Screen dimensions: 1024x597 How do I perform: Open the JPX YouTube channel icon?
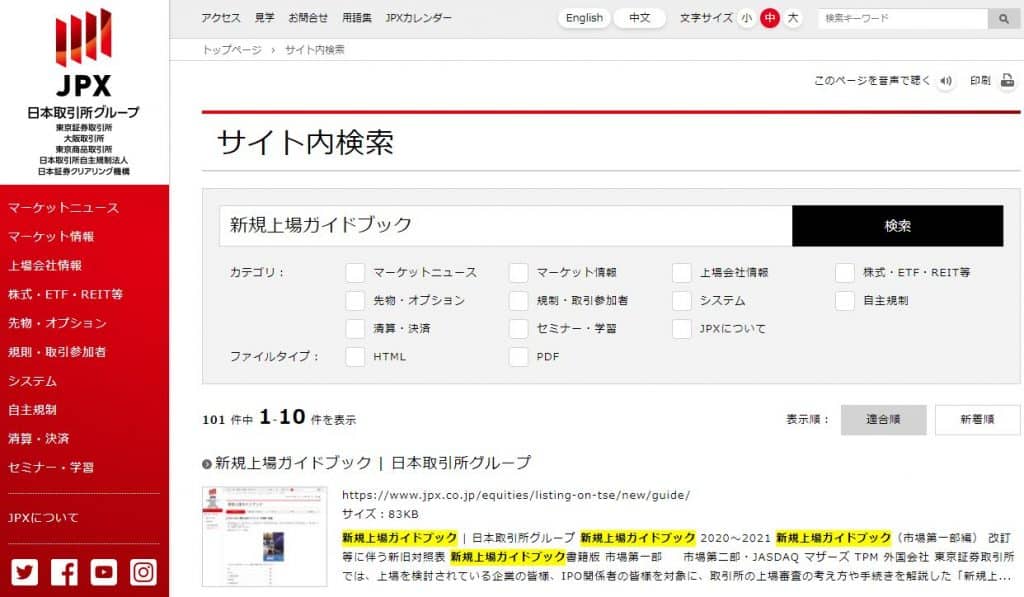[104, 572]
